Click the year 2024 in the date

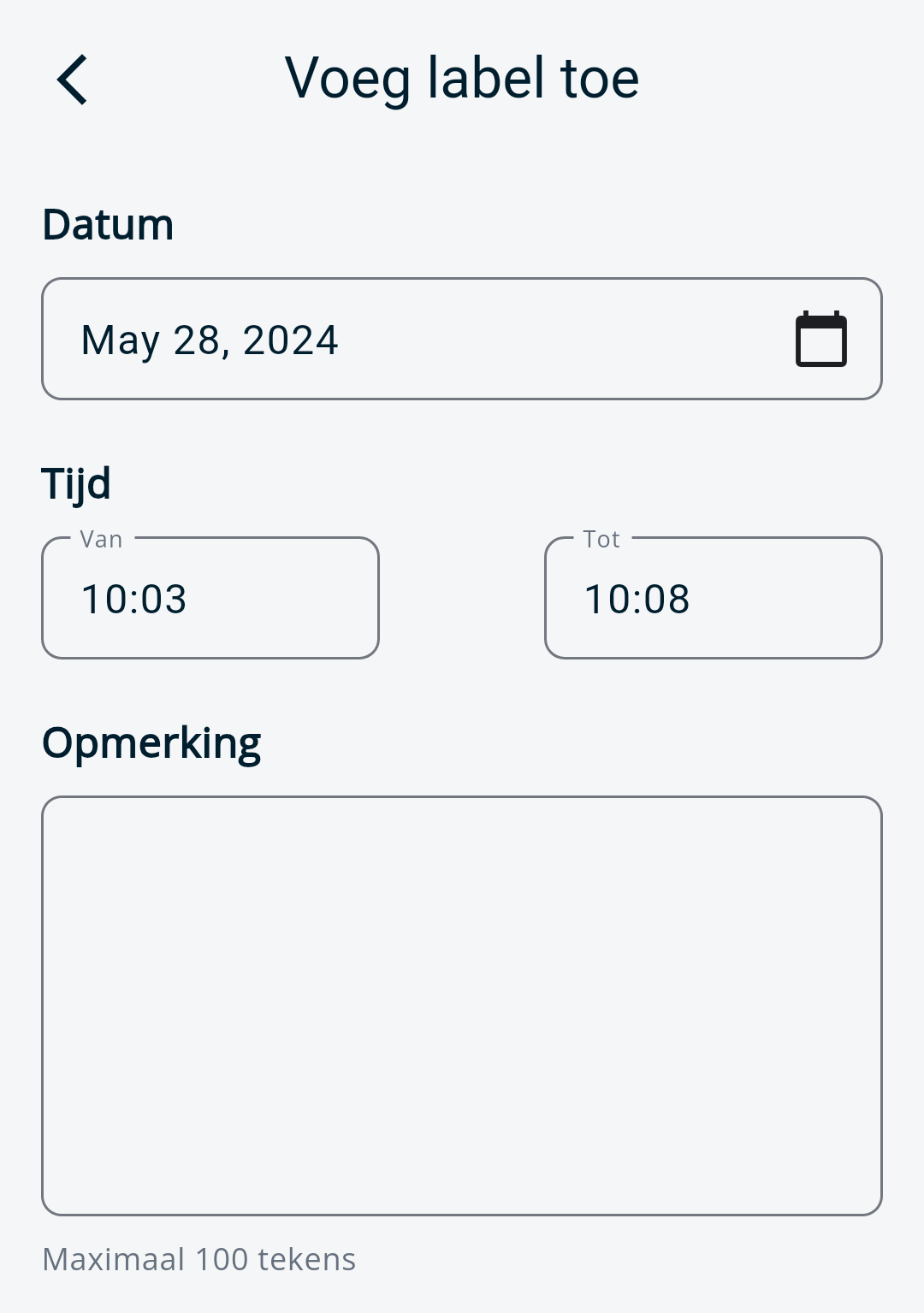click(290, 340)
